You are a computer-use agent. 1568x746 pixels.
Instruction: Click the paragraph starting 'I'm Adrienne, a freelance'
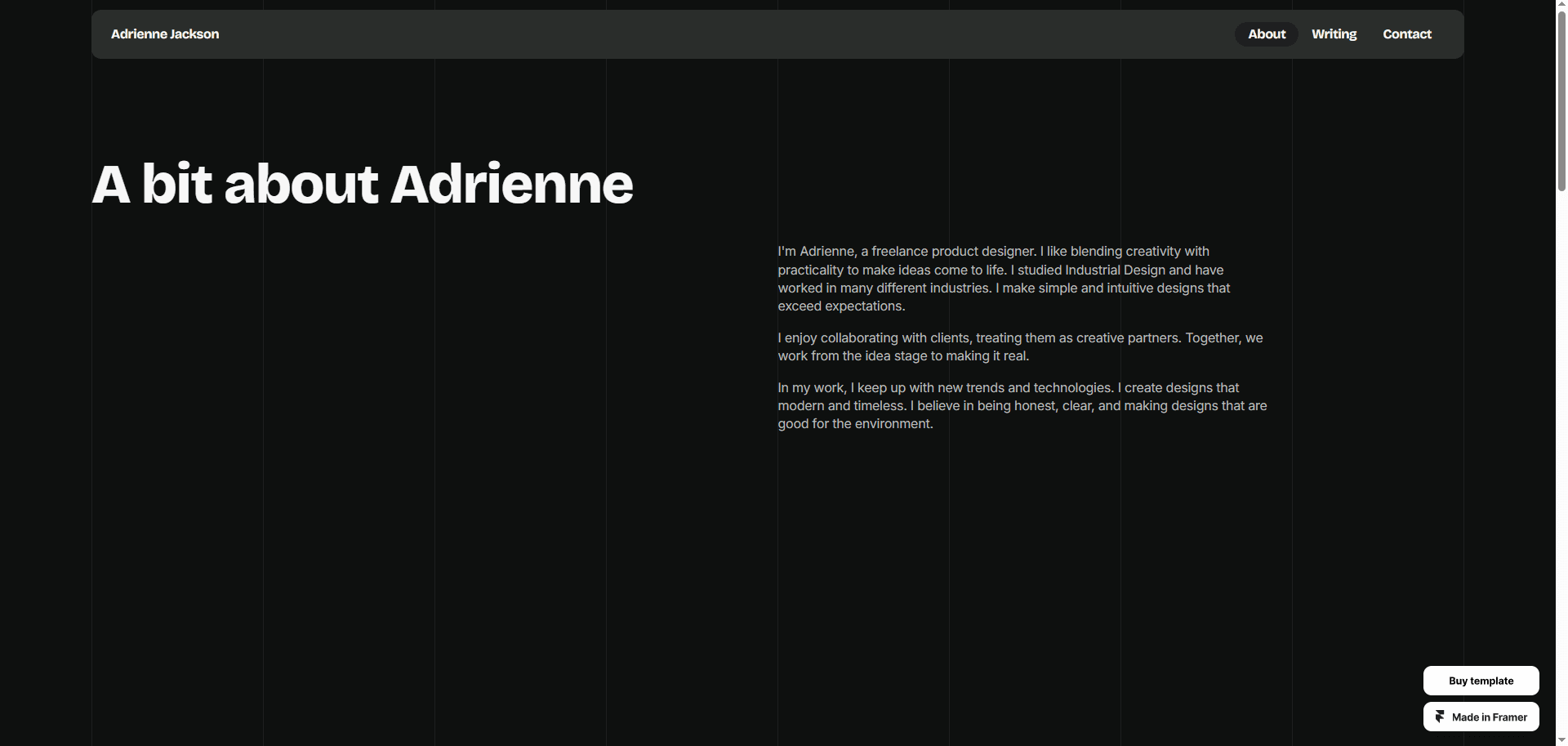point(1004,279)
